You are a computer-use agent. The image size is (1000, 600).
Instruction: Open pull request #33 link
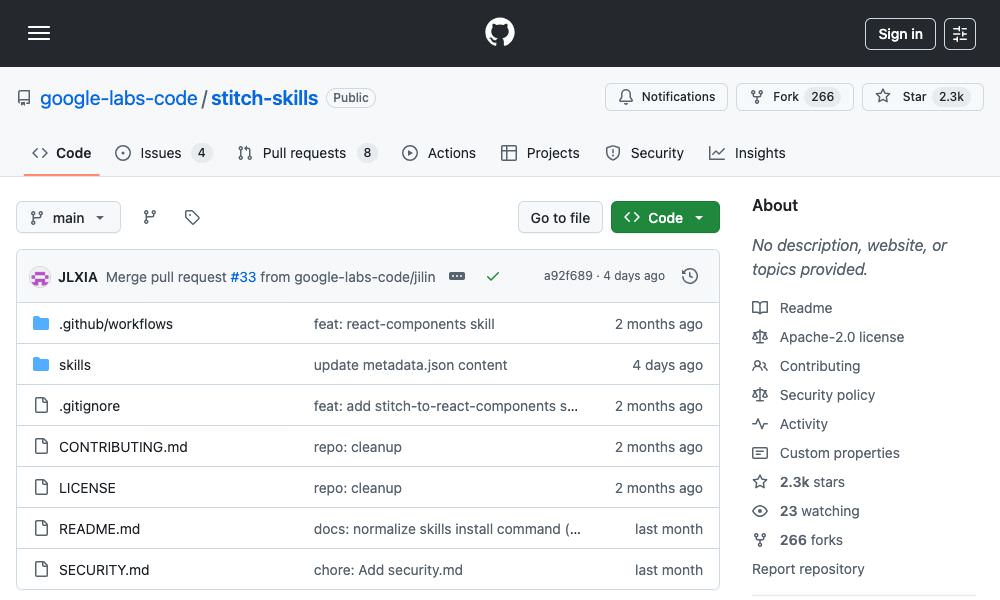click(243, 276)
